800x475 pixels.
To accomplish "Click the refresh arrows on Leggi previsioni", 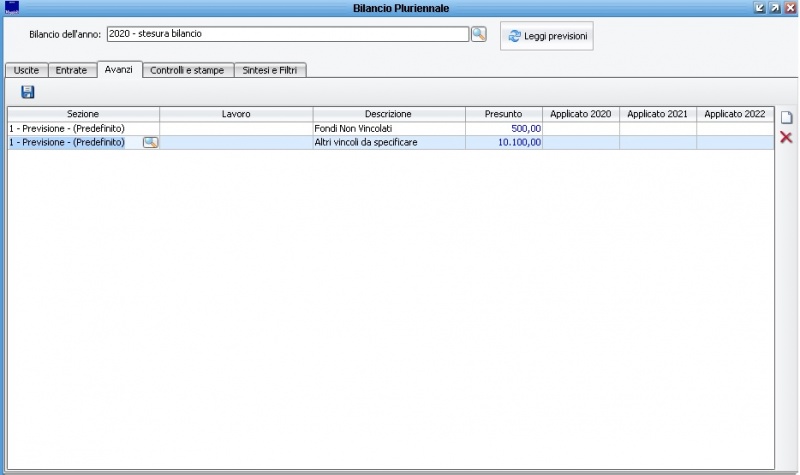I will (x=514, y=36).
